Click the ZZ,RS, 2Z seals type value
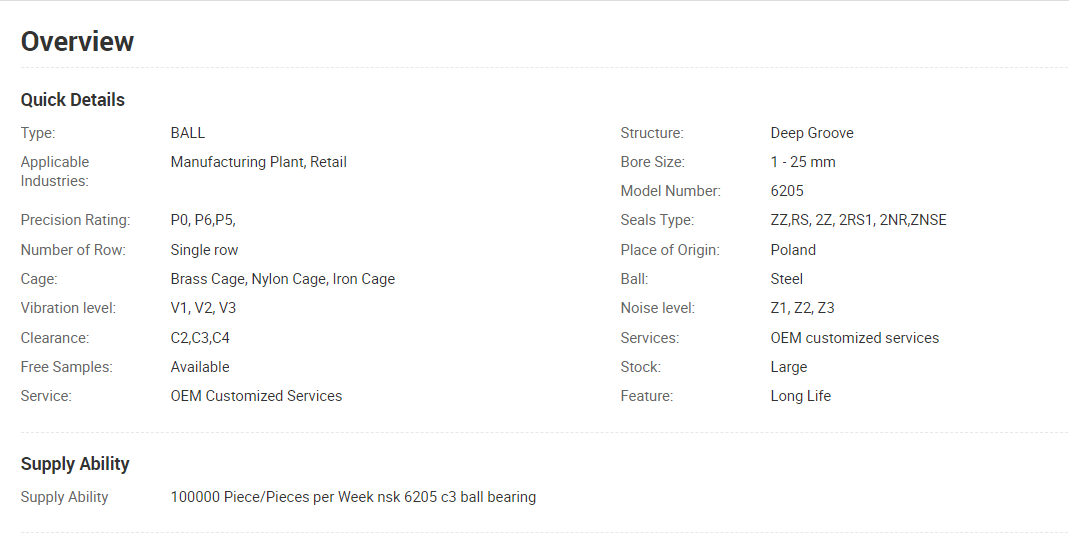 coord(858,220)
